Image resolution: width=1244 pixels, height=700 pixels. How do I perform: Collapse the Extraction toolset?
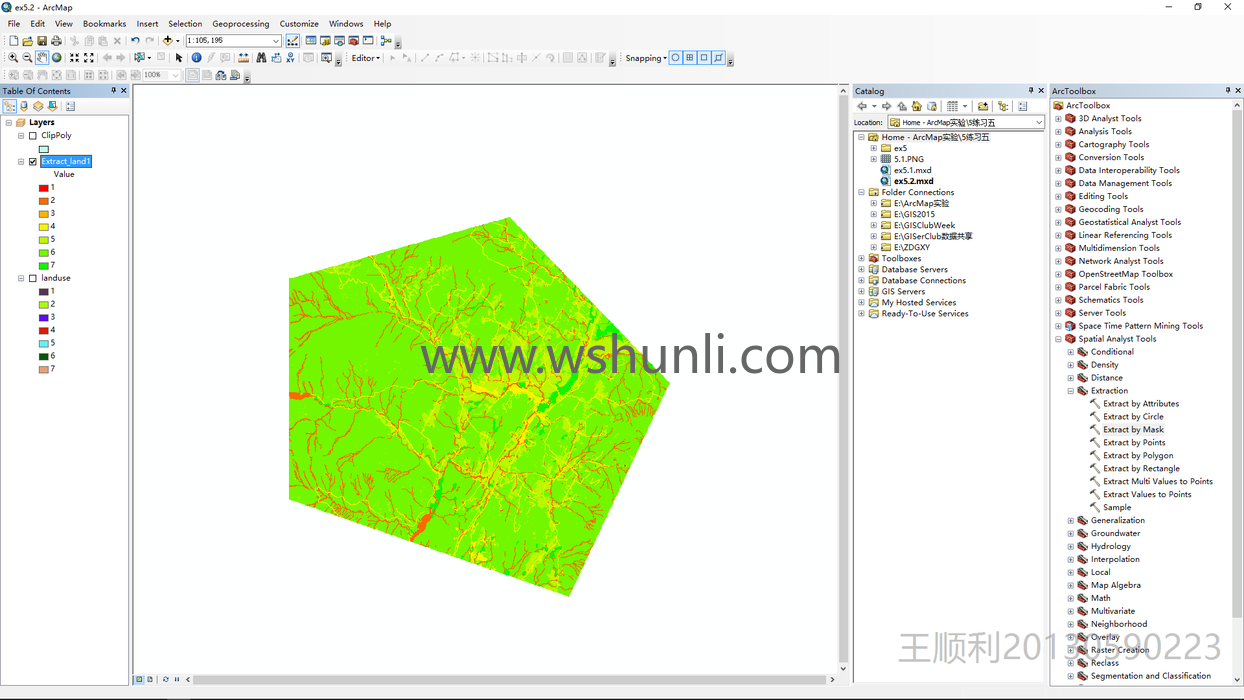pyautogui.click(x=1071, y=391)
